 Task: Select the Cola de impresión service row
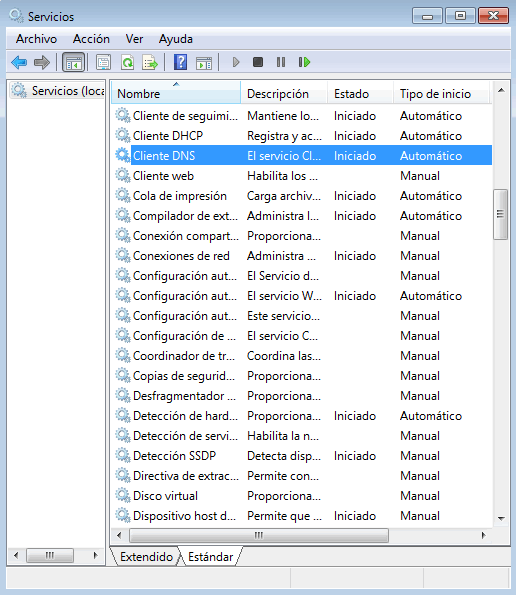302,196
